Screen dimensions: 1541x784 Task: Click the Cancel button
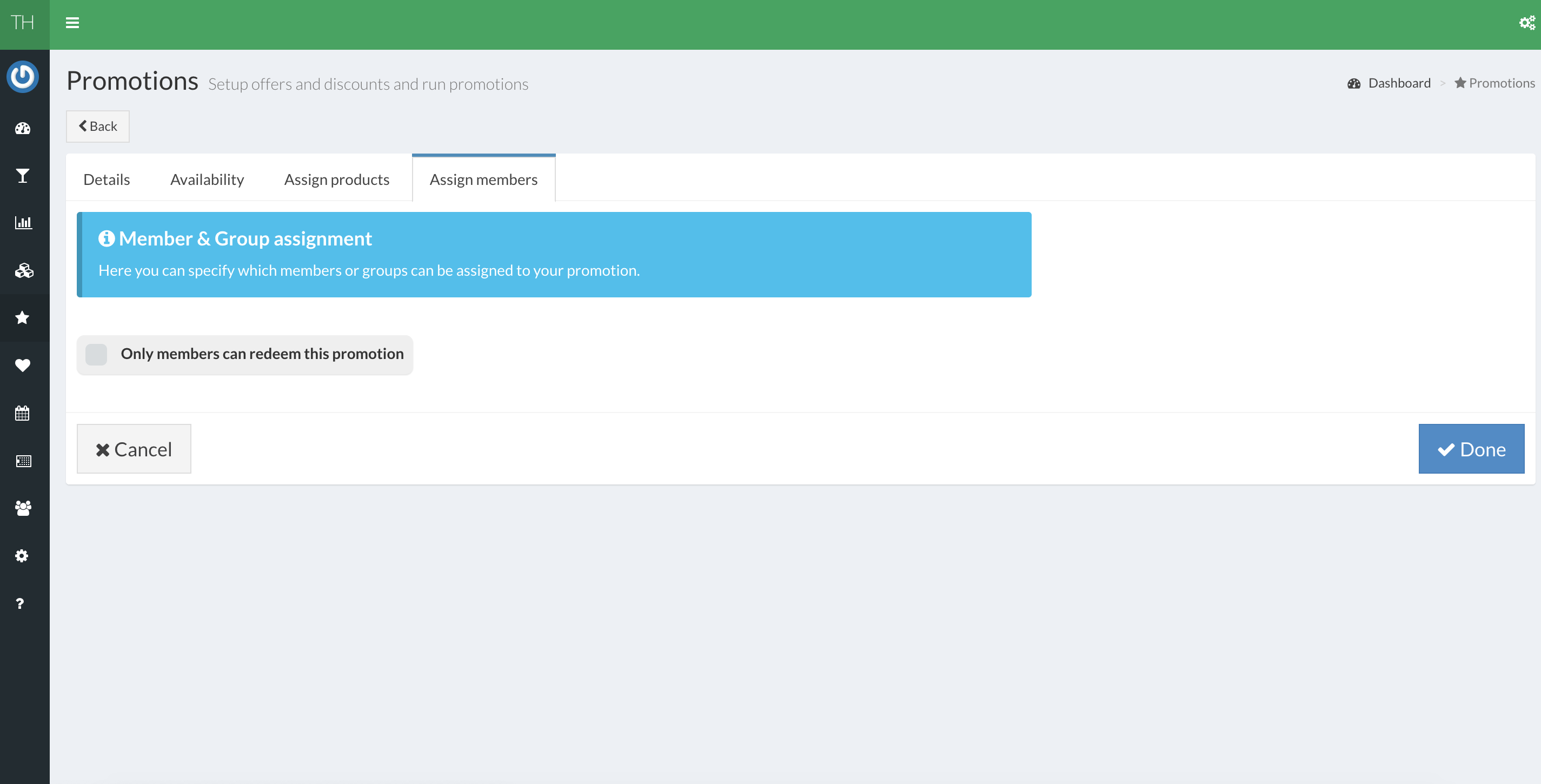(134, 449)
